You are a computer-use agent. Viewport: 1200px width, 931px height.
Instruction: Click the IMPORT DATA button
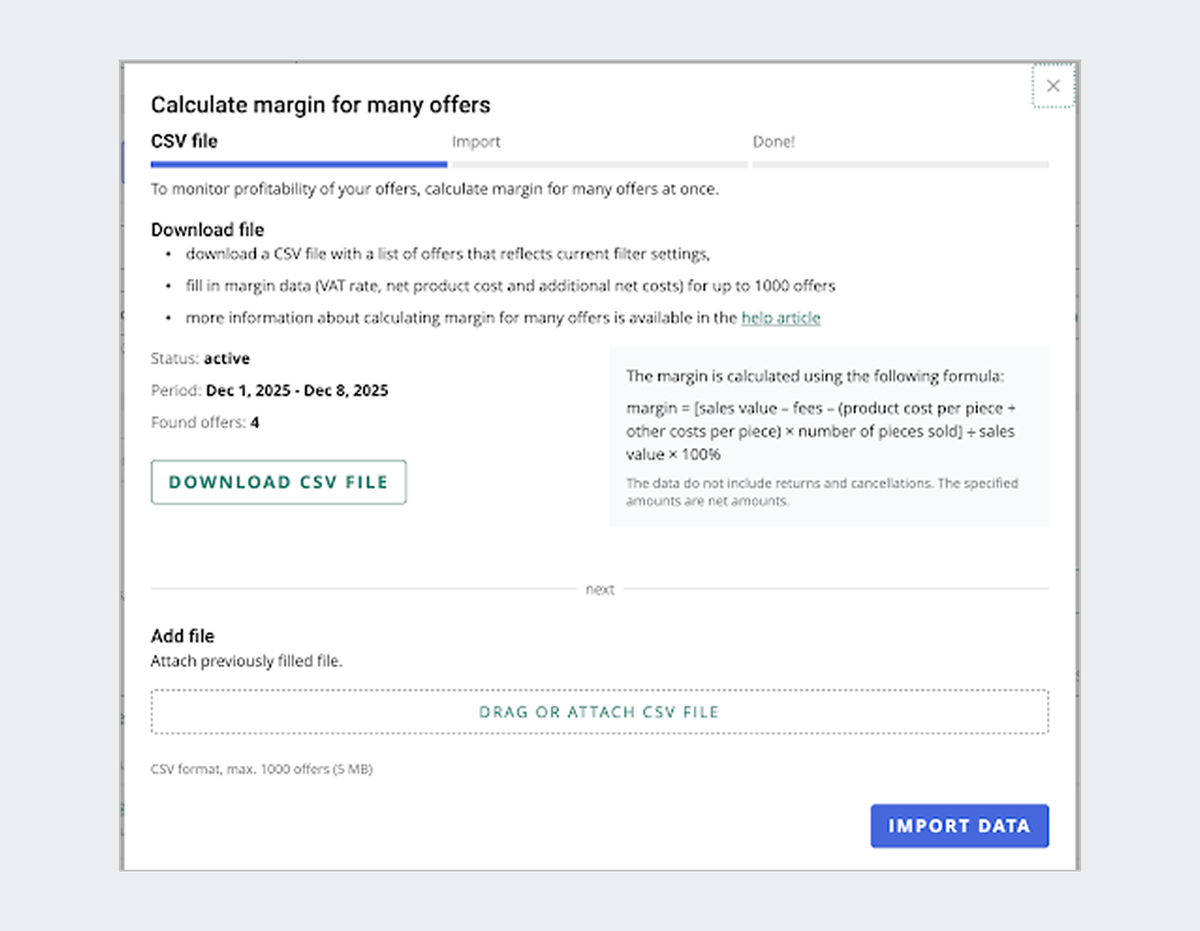(959, 825)
